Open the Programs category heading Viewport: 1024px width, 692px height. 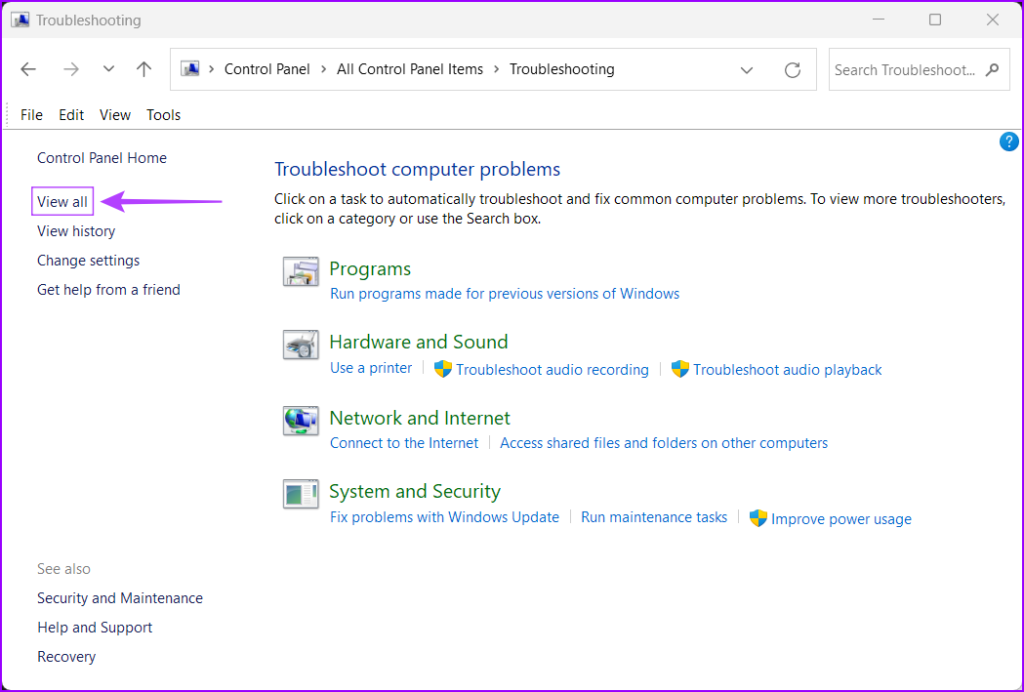tap(370, 269)
